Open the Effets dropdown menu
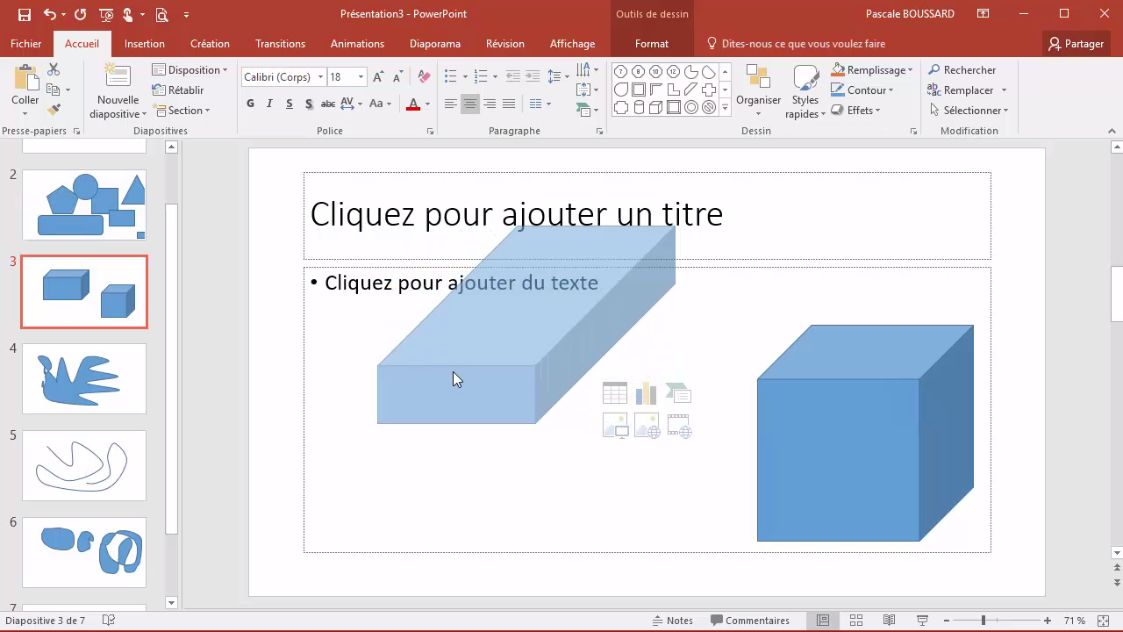The height and width of the screenshot is (632, 1123). [857, 110]
